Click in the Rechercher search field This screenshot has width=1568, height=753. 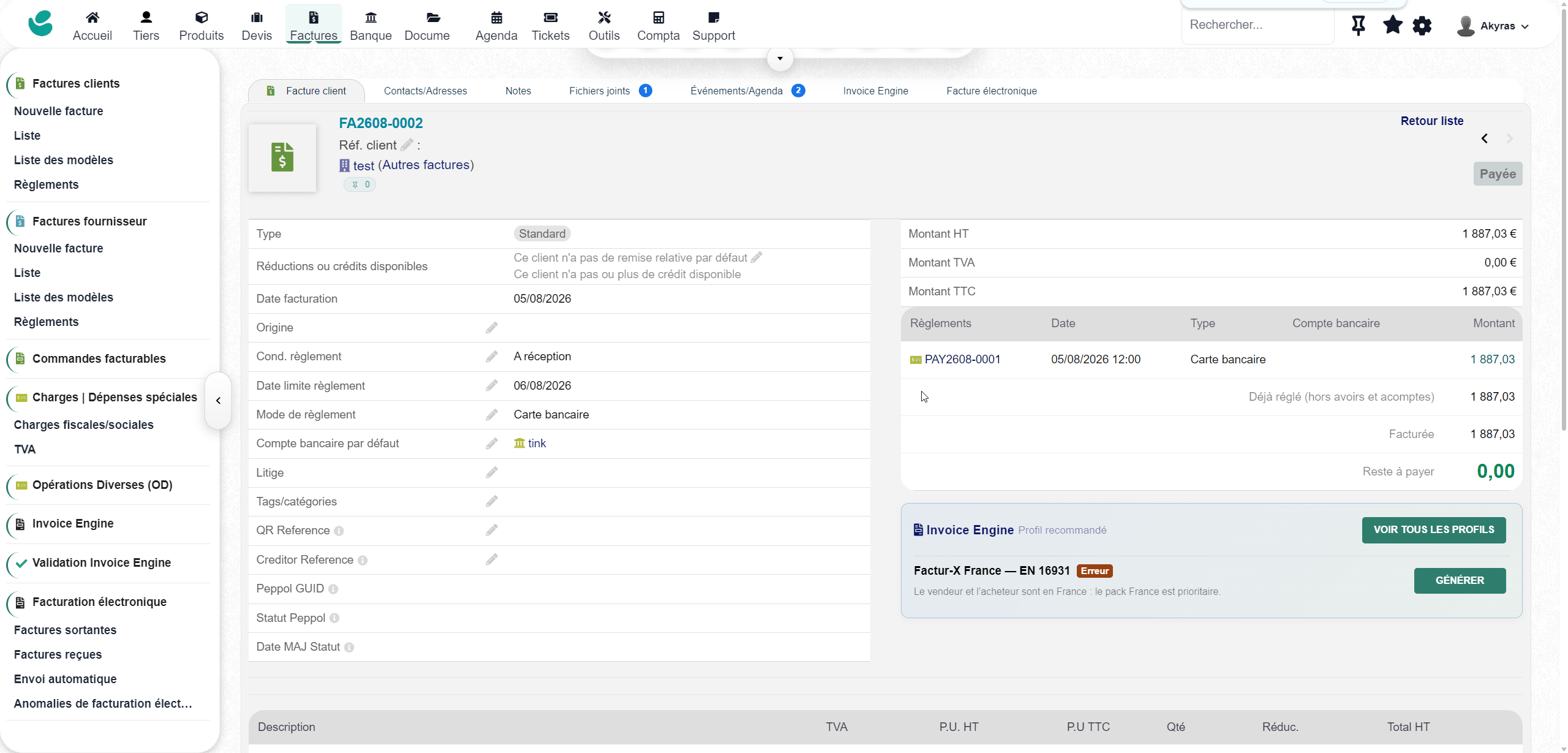tap(1257, 25)
